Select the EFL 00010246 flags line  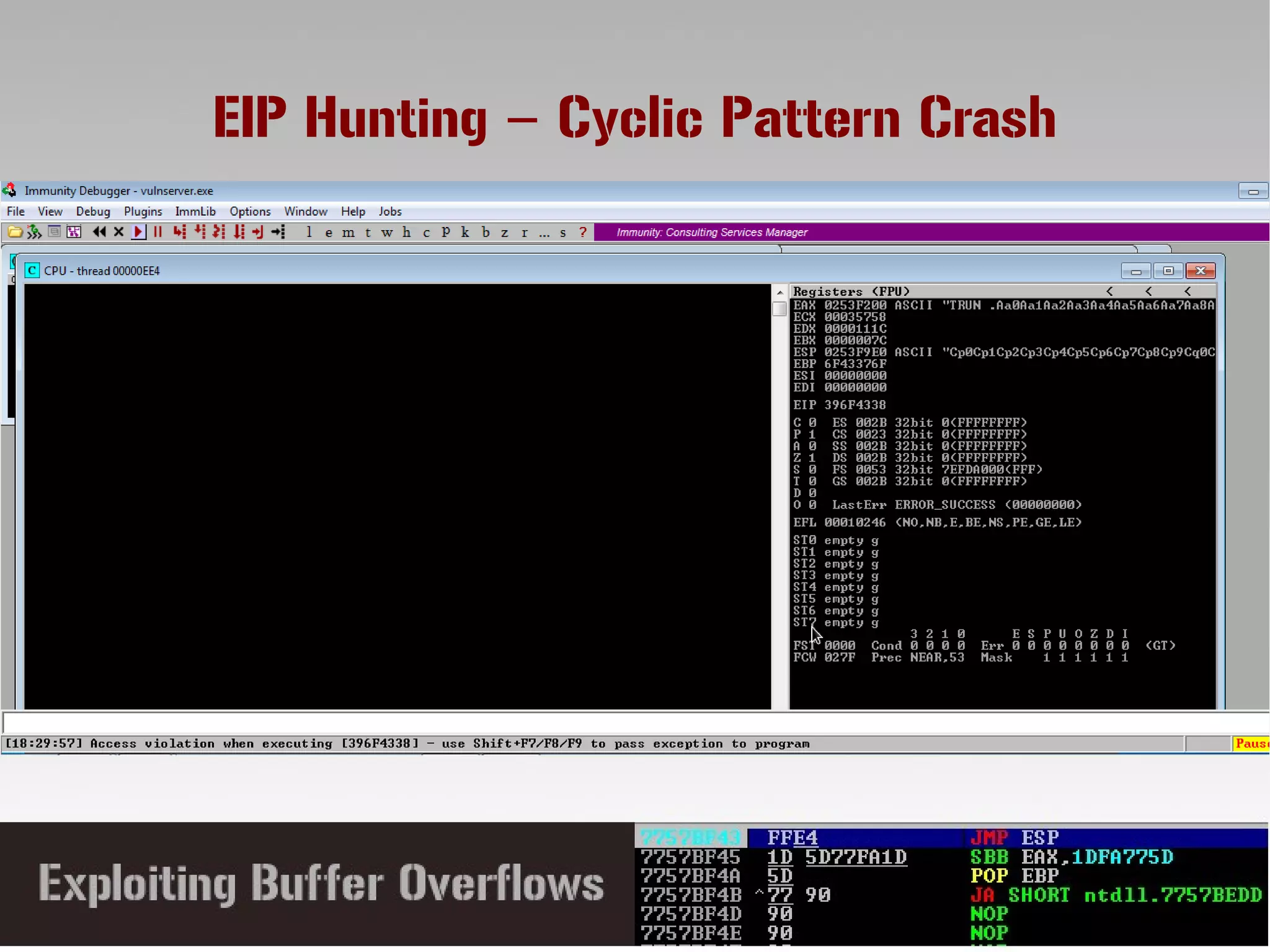[x=937, y=523]
